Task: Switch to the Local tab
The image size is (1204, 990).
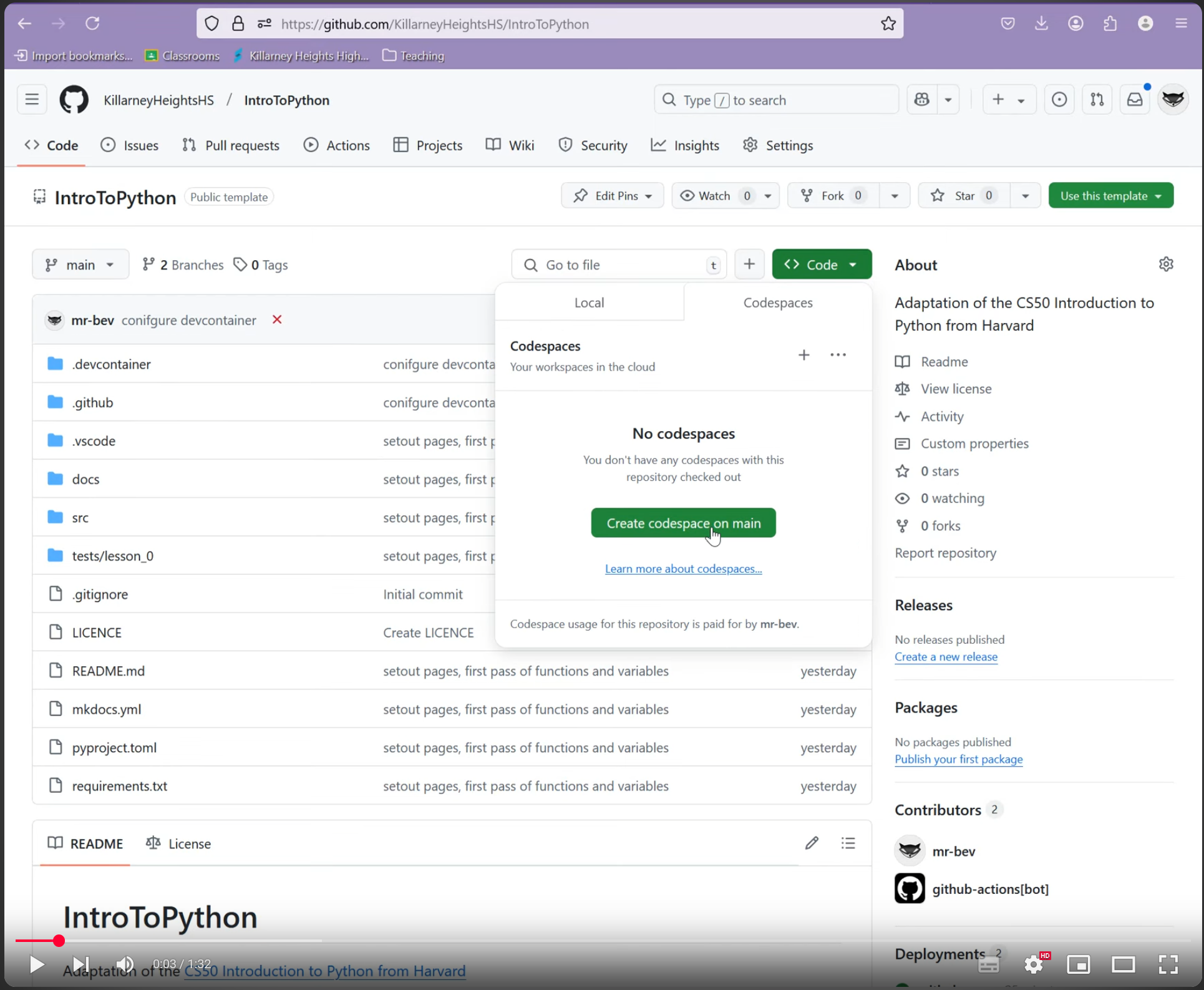Action: [589, 303]
